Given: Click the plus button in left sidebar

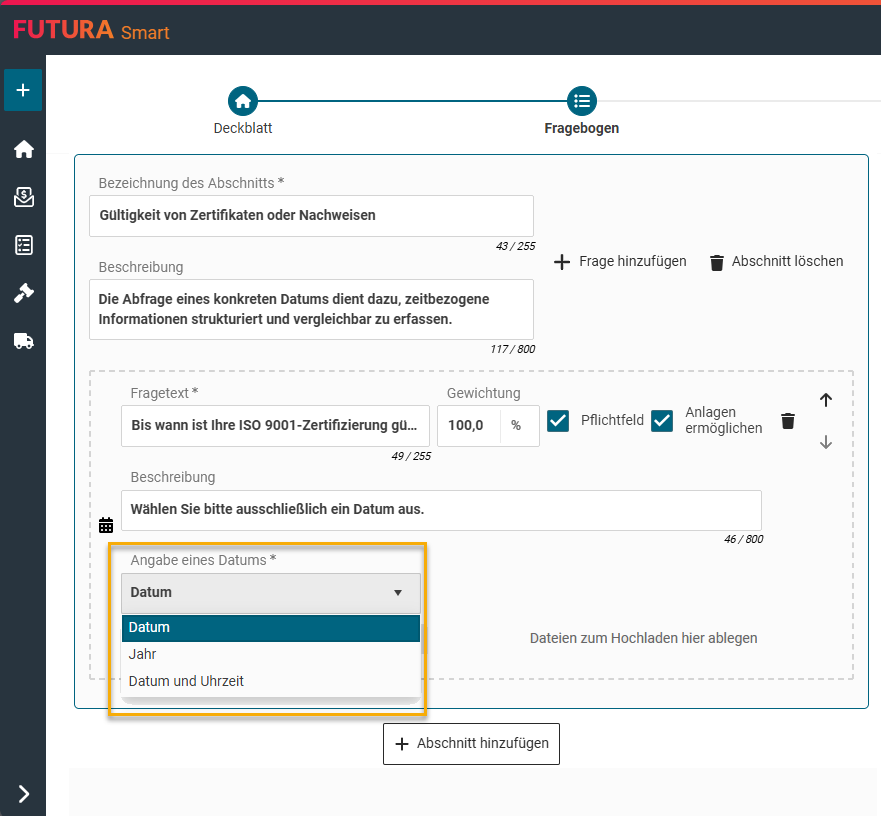Looking at the screenshot, I should coord(23,90).
